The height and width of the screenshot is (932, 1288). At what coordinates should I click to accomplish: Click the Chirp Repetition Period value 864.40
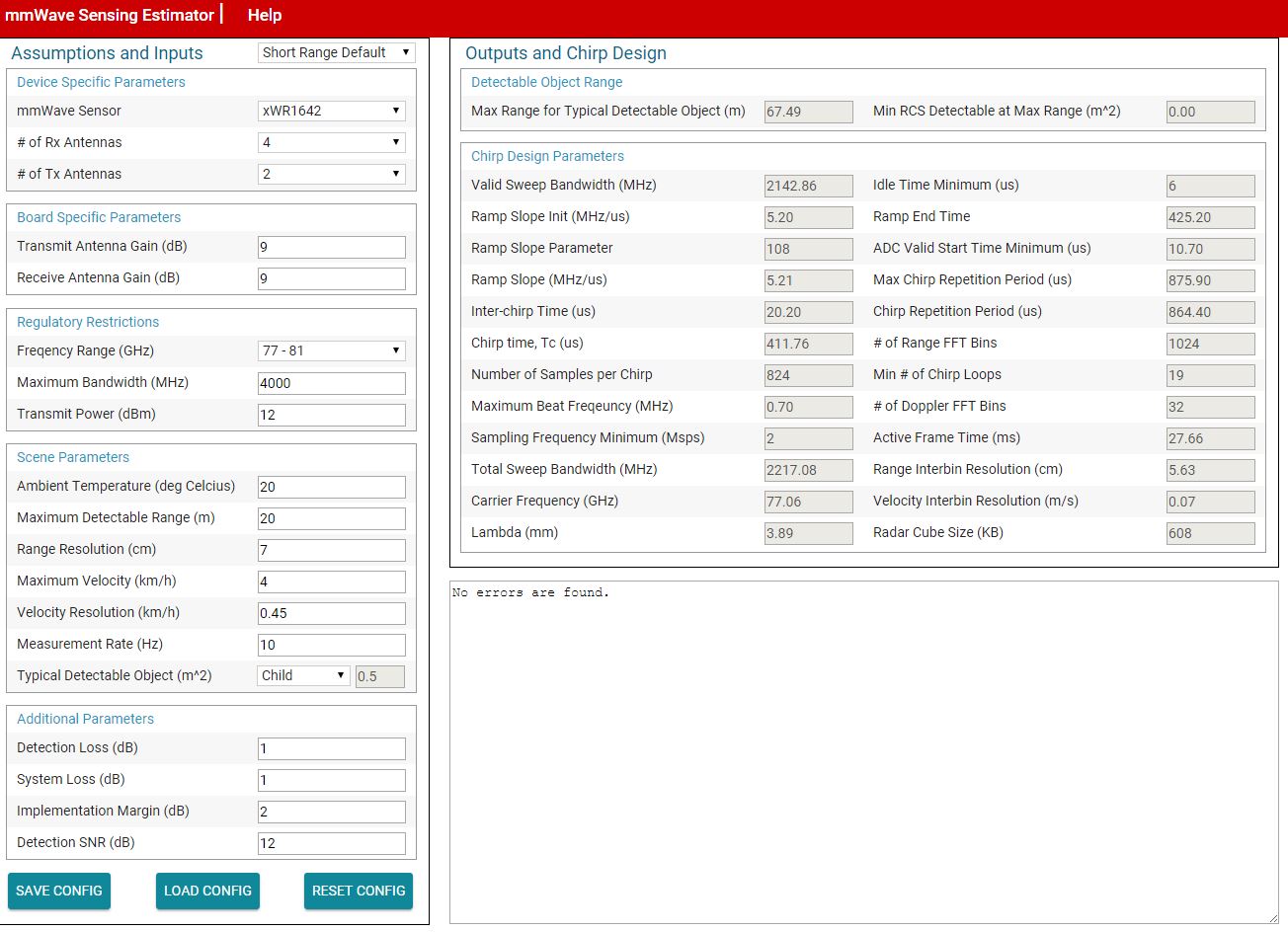1211,312
